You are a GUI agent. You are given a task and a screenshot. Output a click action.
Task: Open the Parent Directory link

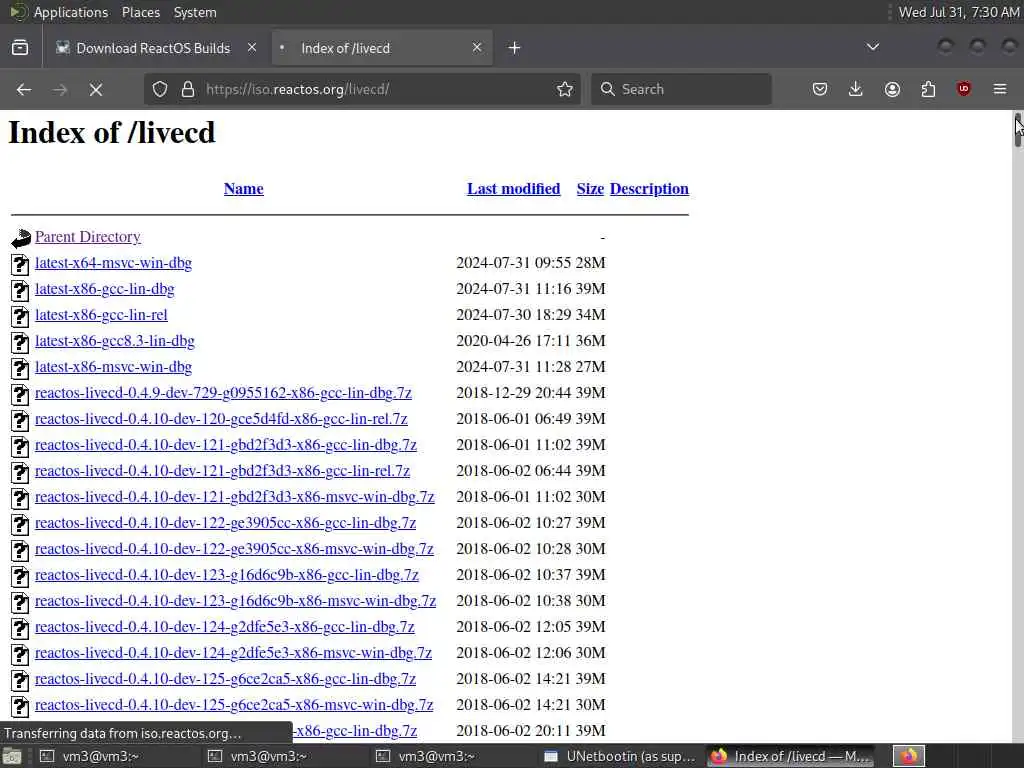tap(88, 237)
